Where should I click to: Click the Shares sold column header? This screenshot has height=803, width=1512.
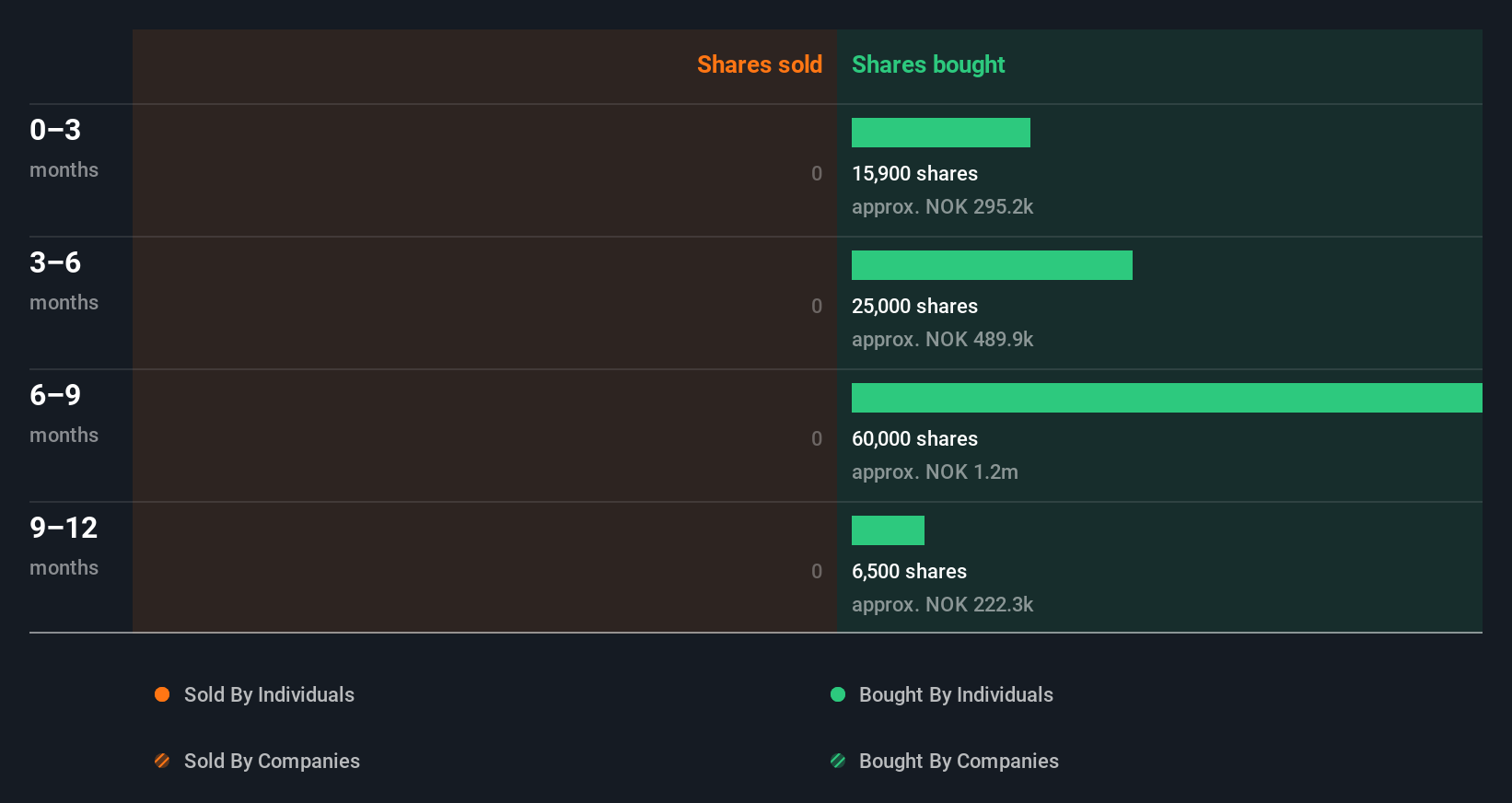(760, 64)
